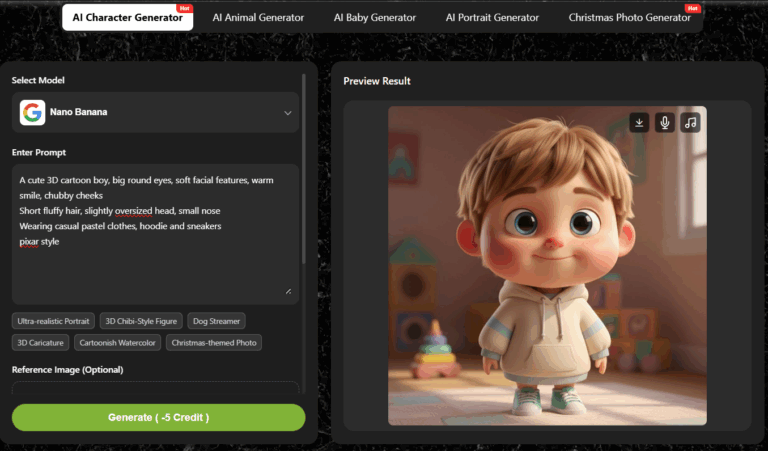Open the Christmas Photo Generator tab
This screenshot has height=451, width=768.
click(629, 18)
